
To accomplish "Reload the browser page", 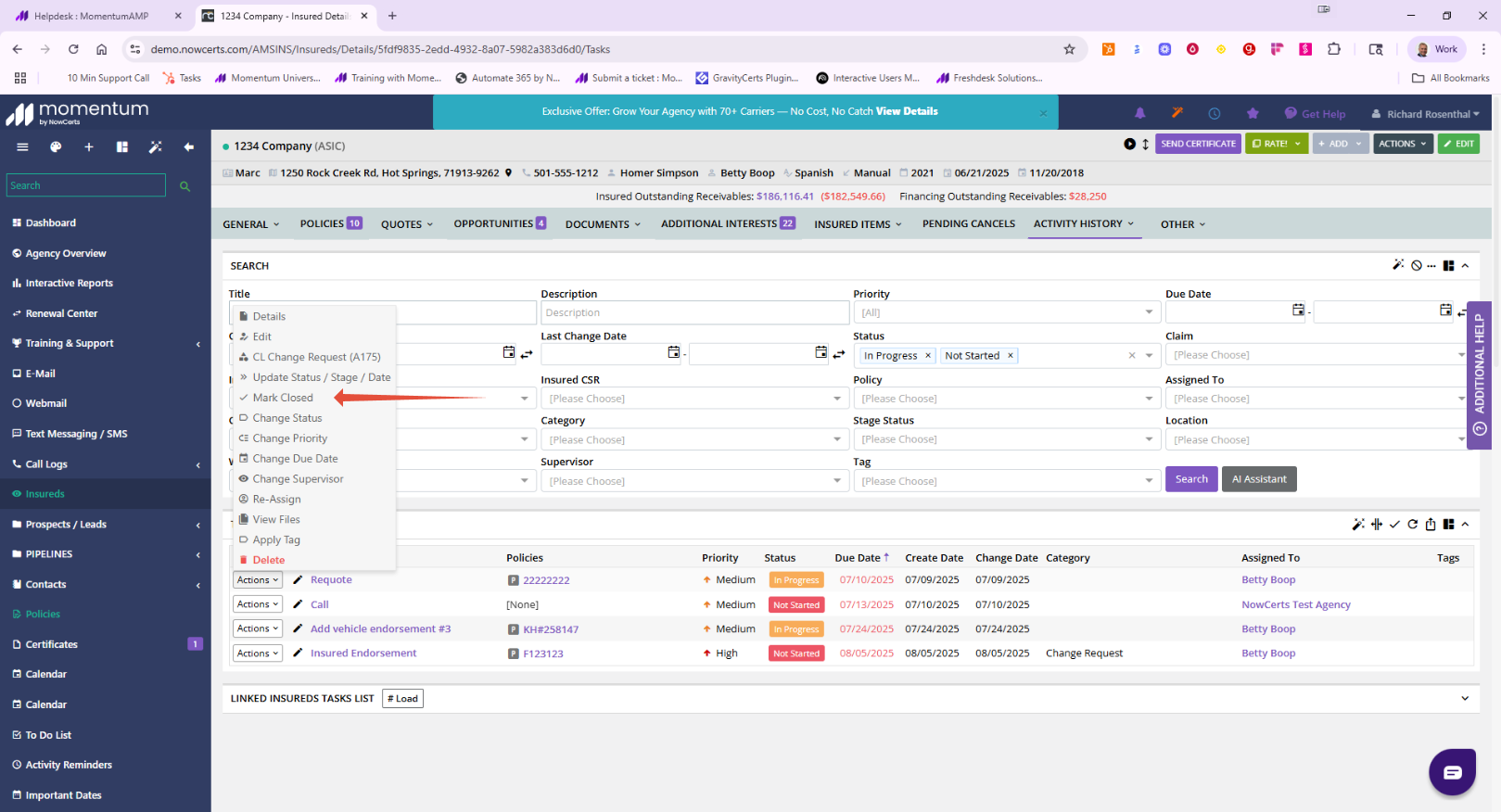I will coord(73,49).
